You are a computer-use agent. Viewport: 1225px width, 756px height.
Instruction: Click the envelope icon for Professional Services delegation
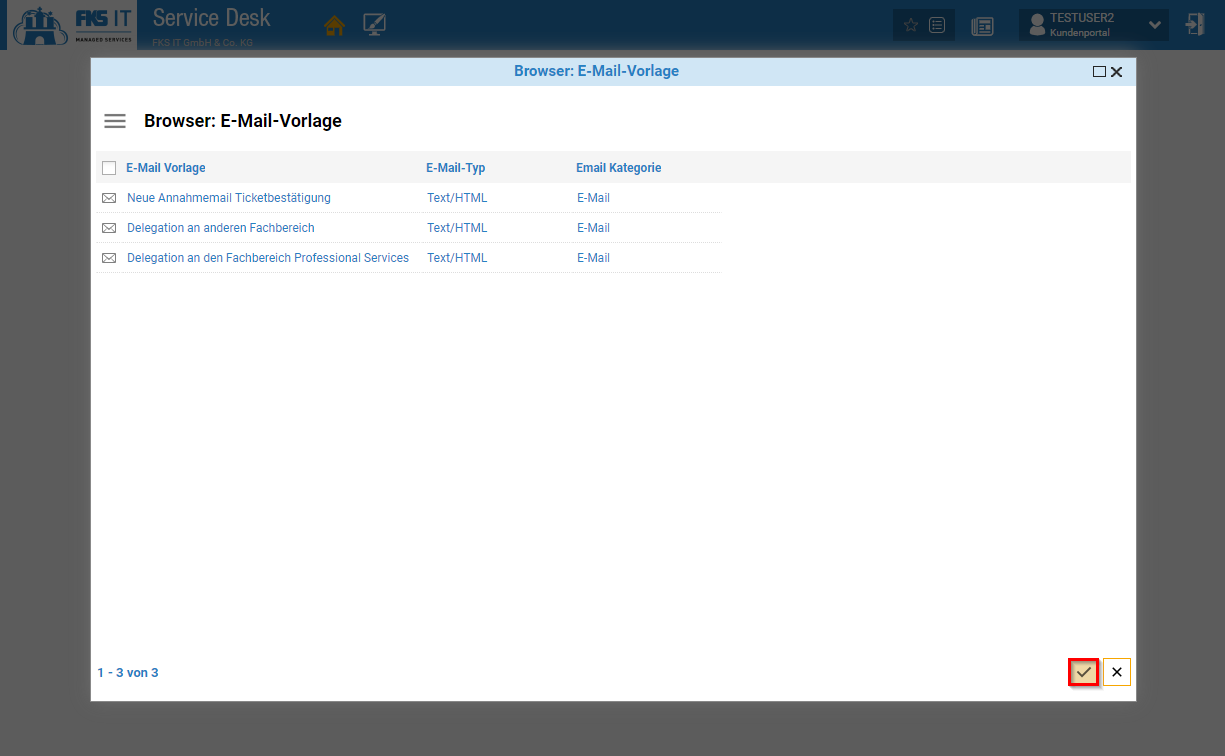tap(109, 258)
